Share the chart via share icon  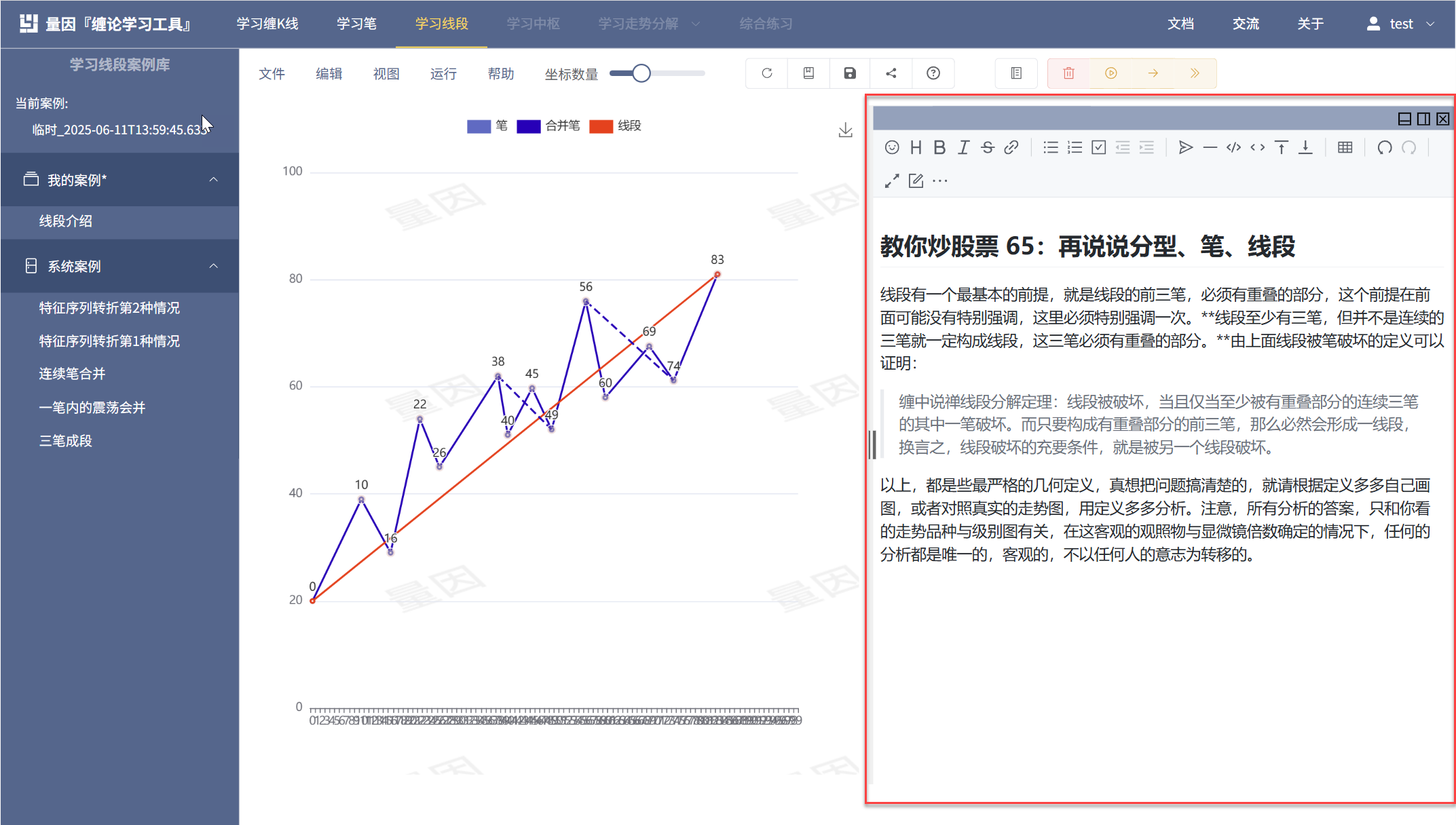point(891,73)
